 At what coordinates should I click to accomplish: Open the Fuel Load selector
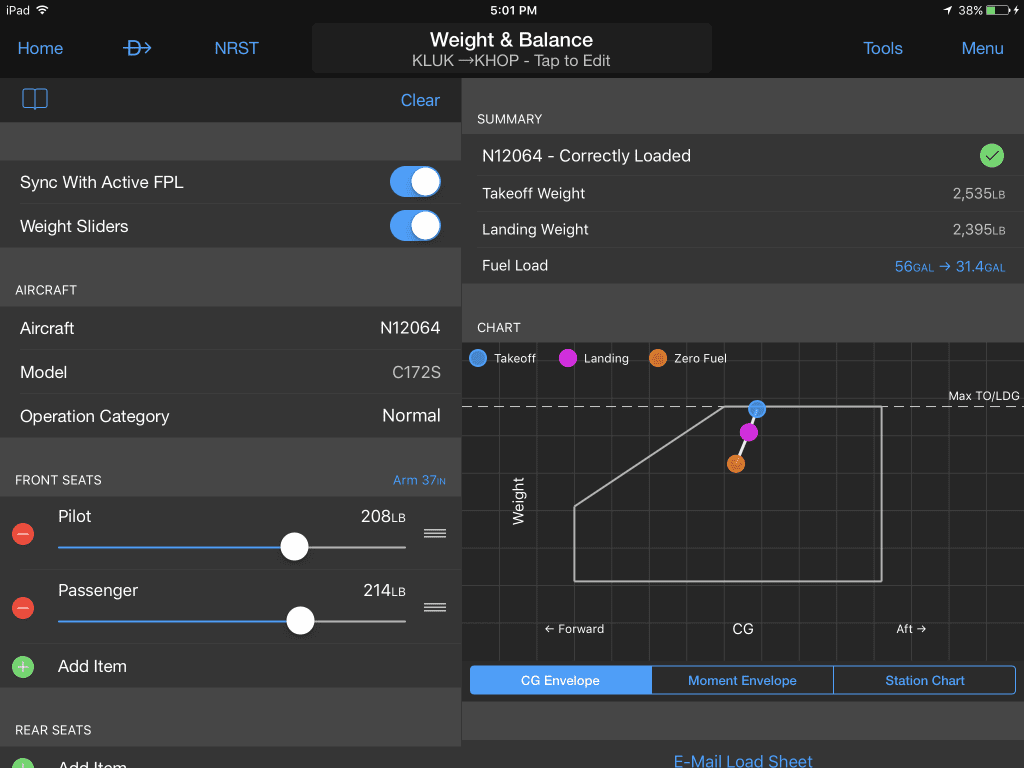(x=743, y=265)
